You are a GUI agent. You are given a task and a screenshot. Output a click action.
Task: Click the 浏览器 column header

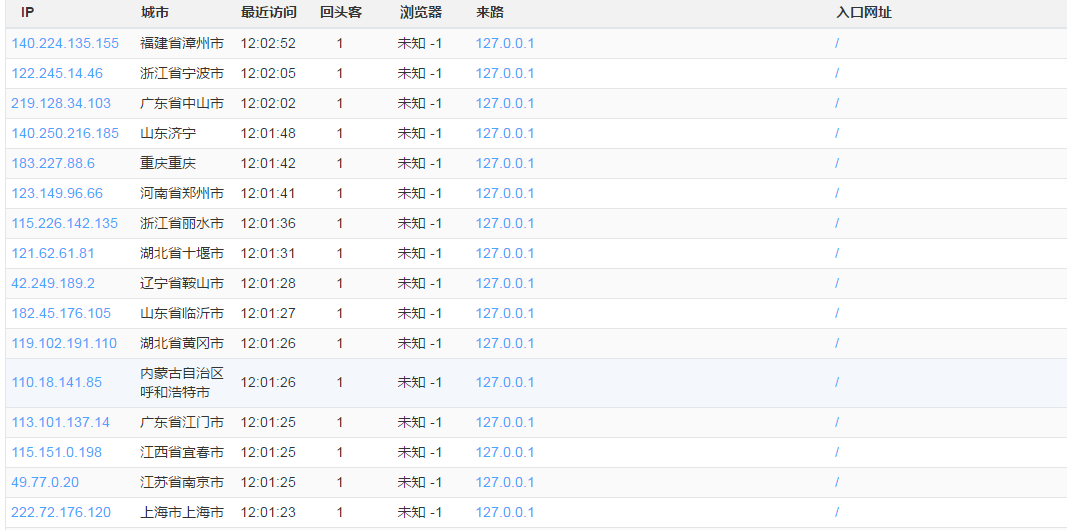pyautogui.click(x=420, y=13)
